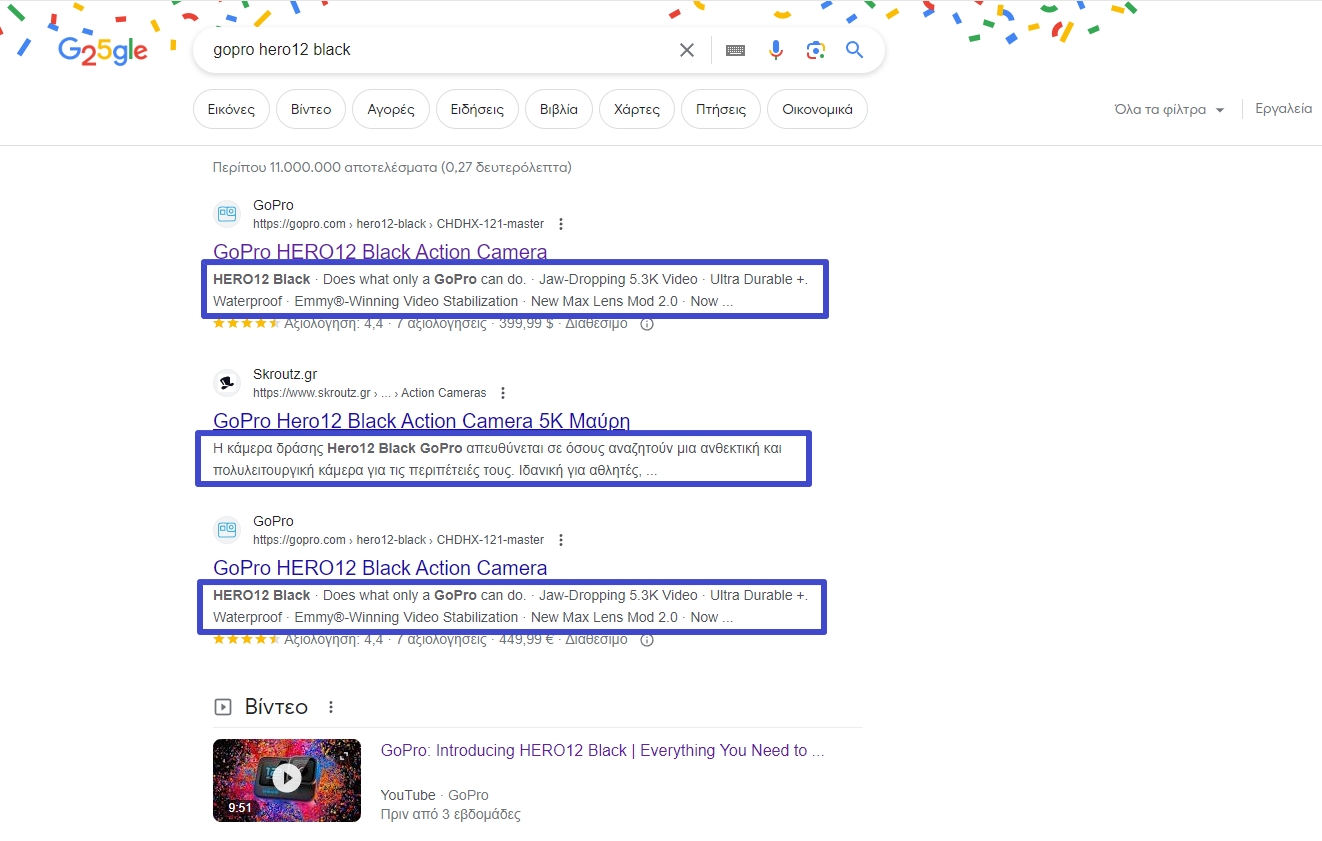Open Google Lens image search
The image size is (1322, 841).
(816, 49)
